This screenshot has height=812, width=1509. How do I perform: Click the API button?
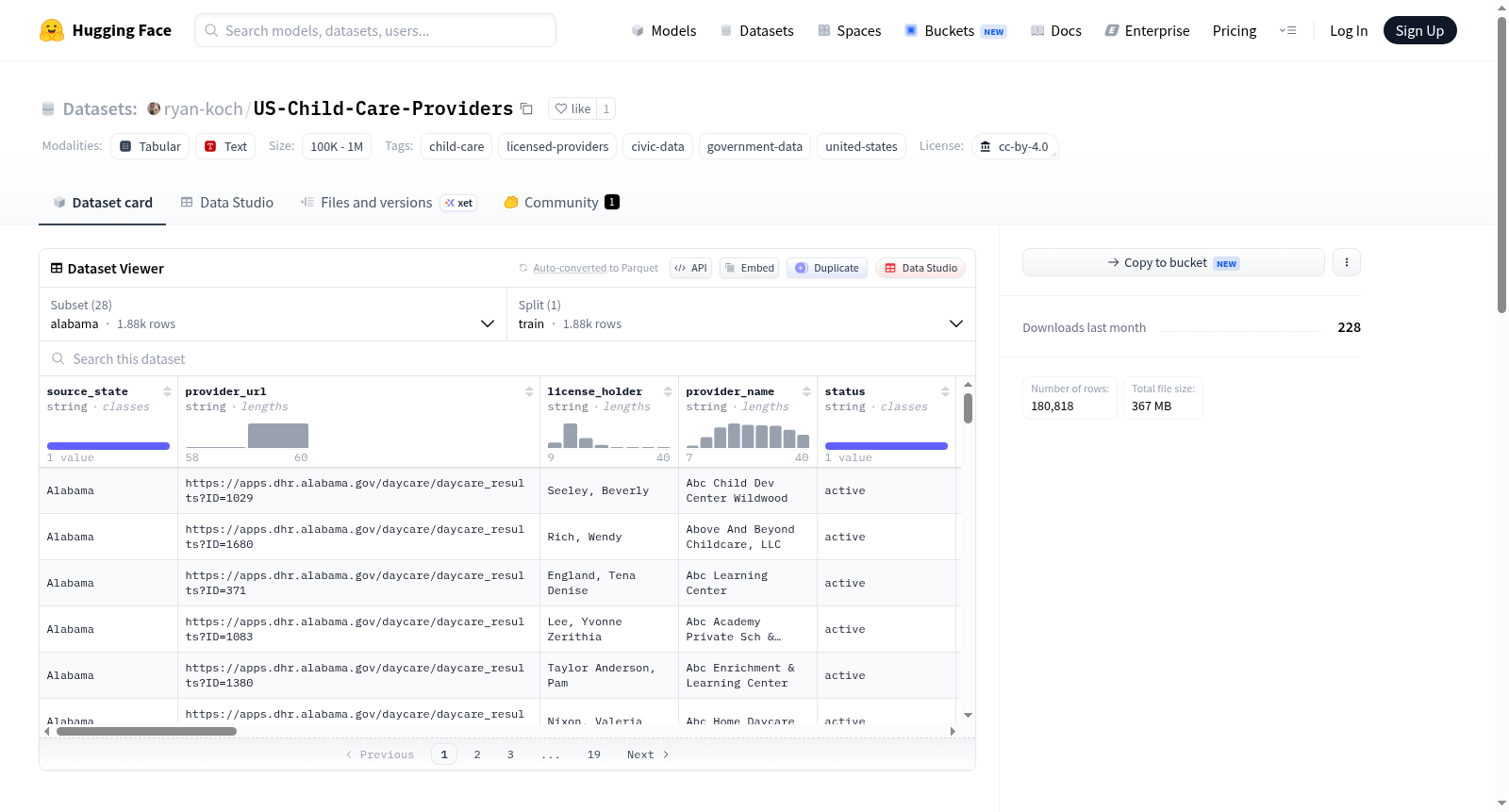coord(690,268)
